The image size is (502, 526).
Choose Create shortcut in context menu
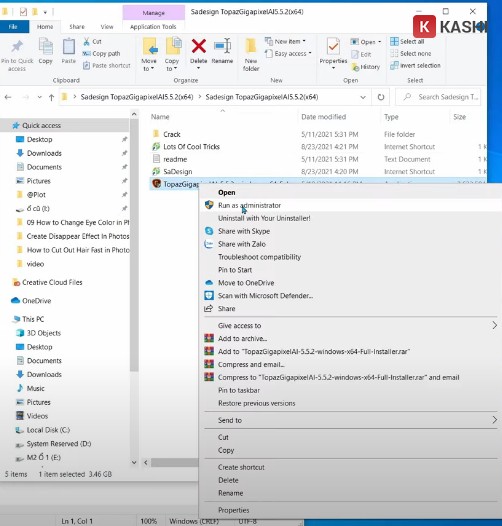click(241, 467)
